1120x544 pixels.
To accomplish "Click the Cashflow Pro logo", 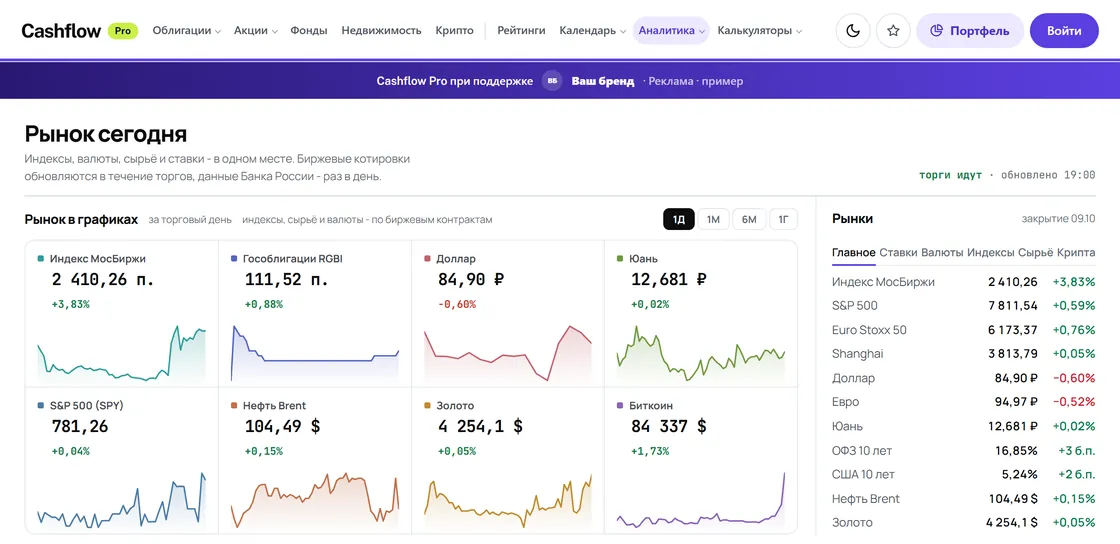I will click(x=79, y=31).
